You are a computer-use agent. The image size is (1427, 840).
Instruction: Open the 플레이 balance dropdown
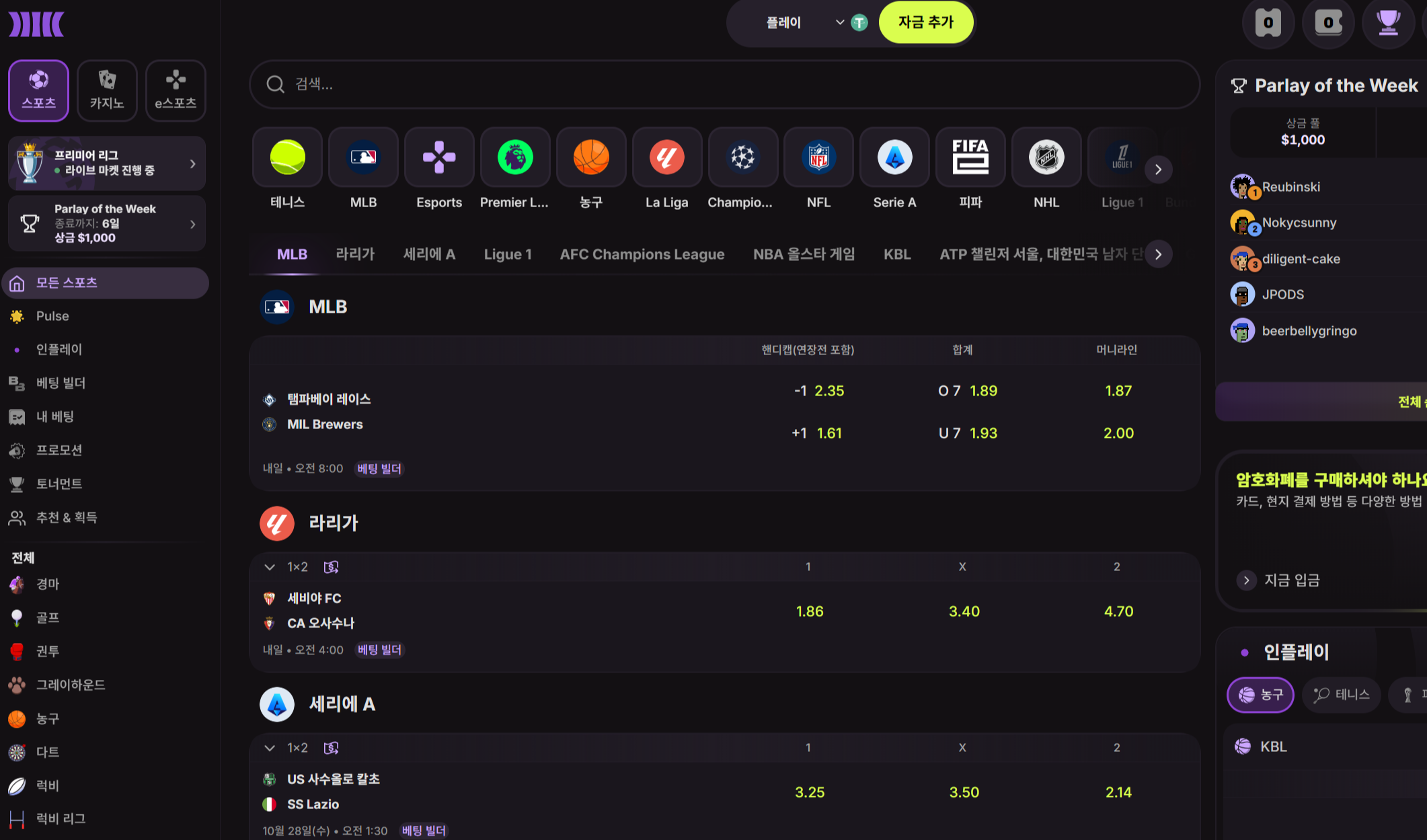click(x=805, y=23)
